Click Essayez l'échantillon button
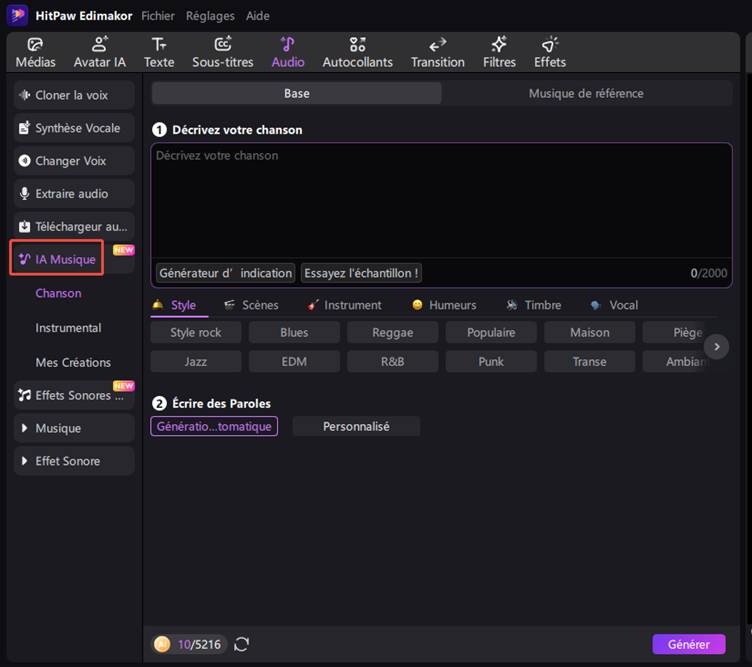 [361, 273]
